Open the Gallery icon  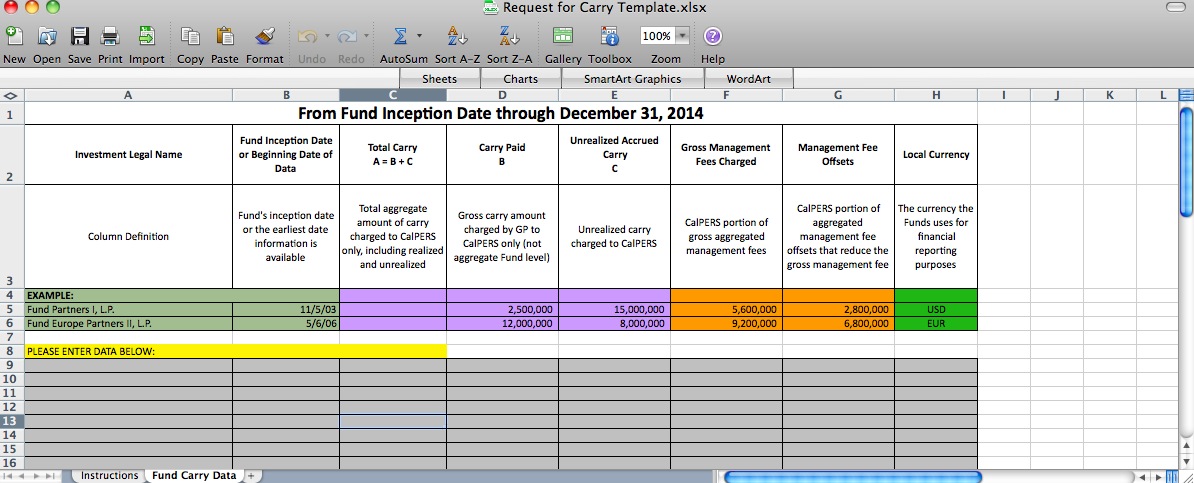[x=563, y=36]
